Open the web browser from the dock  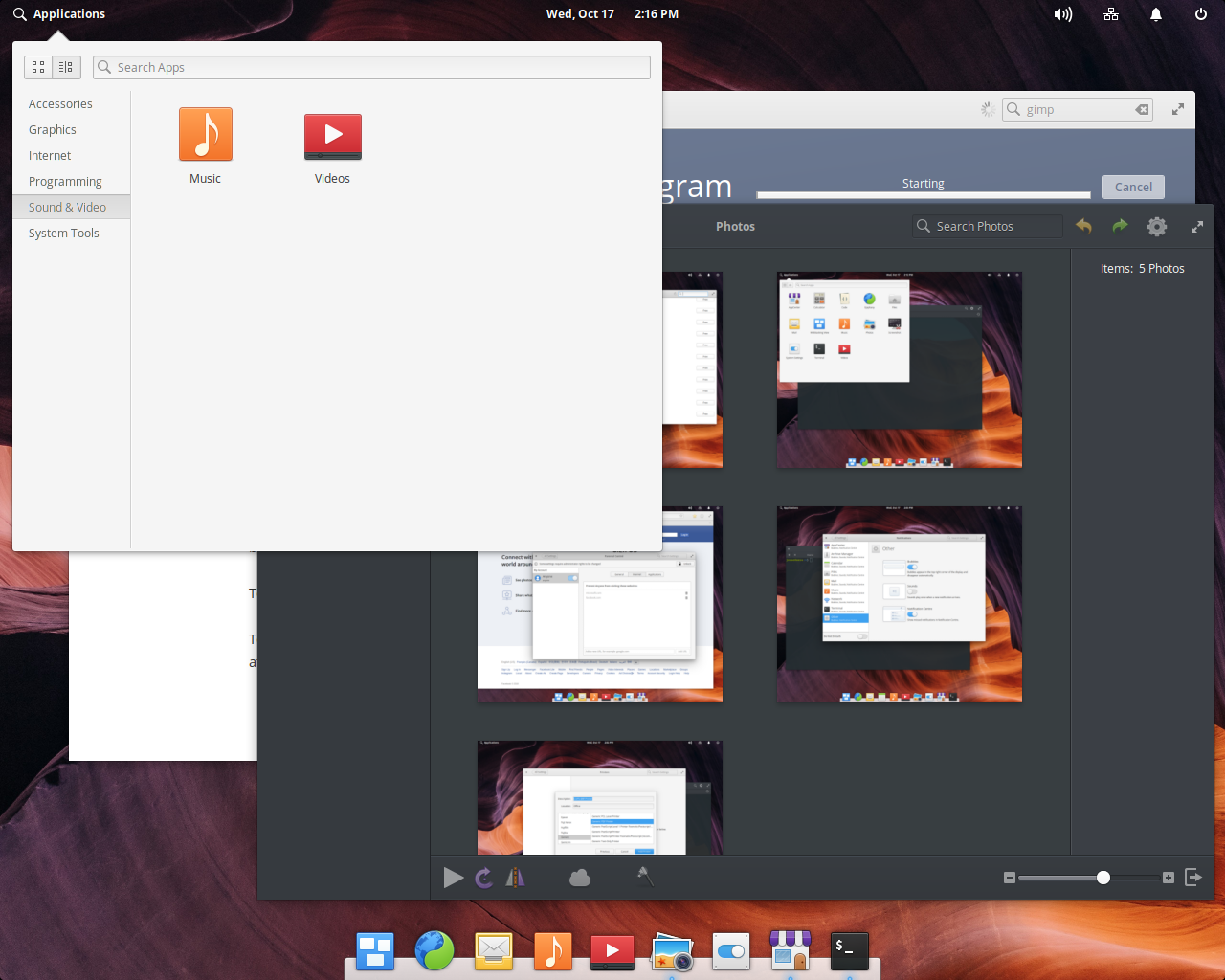(x=434, y=950)
